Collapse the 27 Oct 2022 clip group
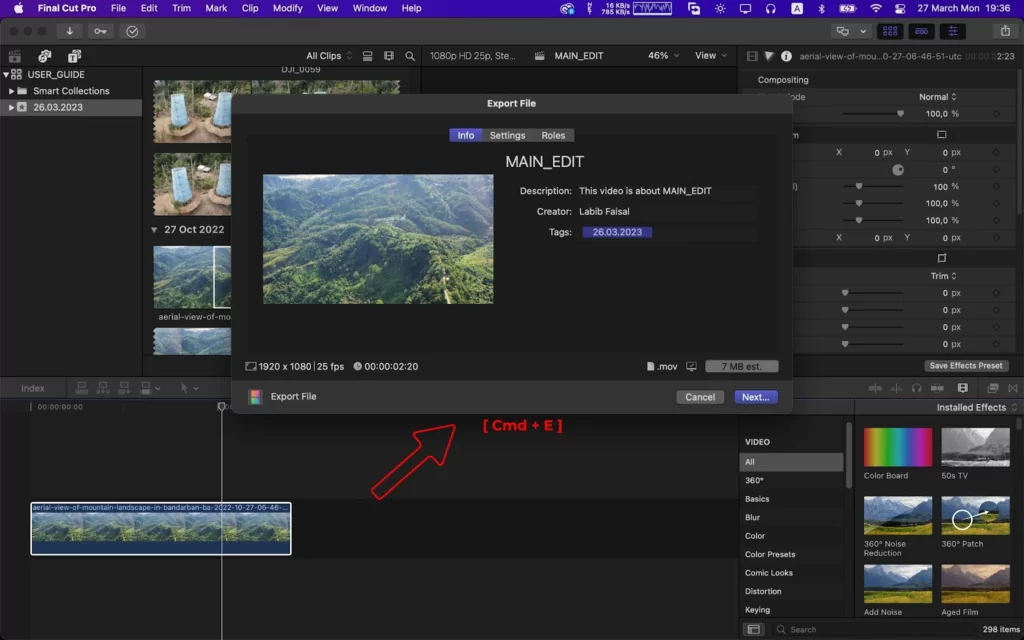 tap(154, 230)
